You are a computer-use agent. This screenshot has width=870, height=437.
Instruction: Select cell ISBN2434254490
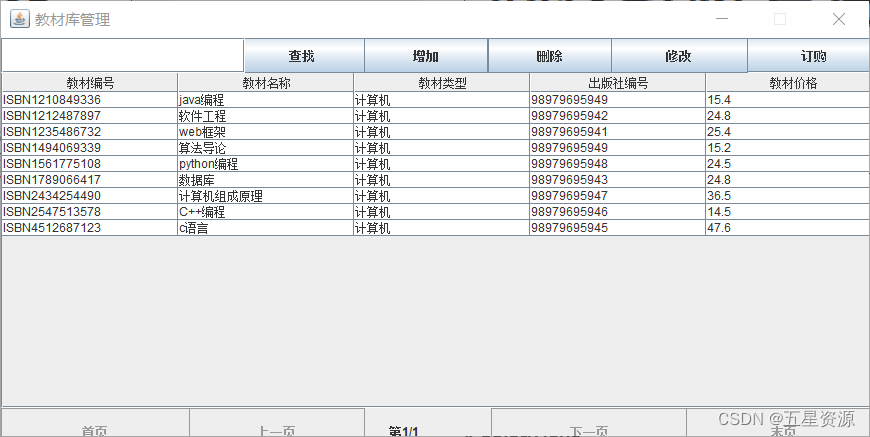[x=90, y=196]
